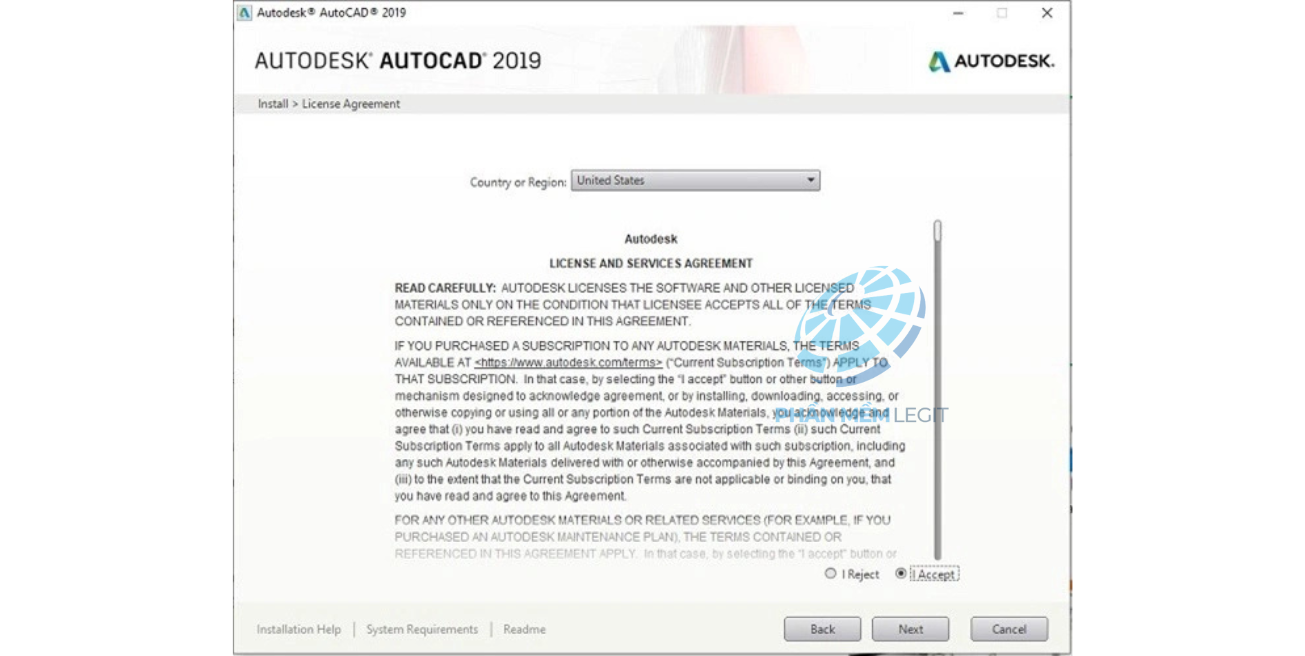The image size is (1305, 656).
Task: Open the Readme link
Action: pos(524,629)
